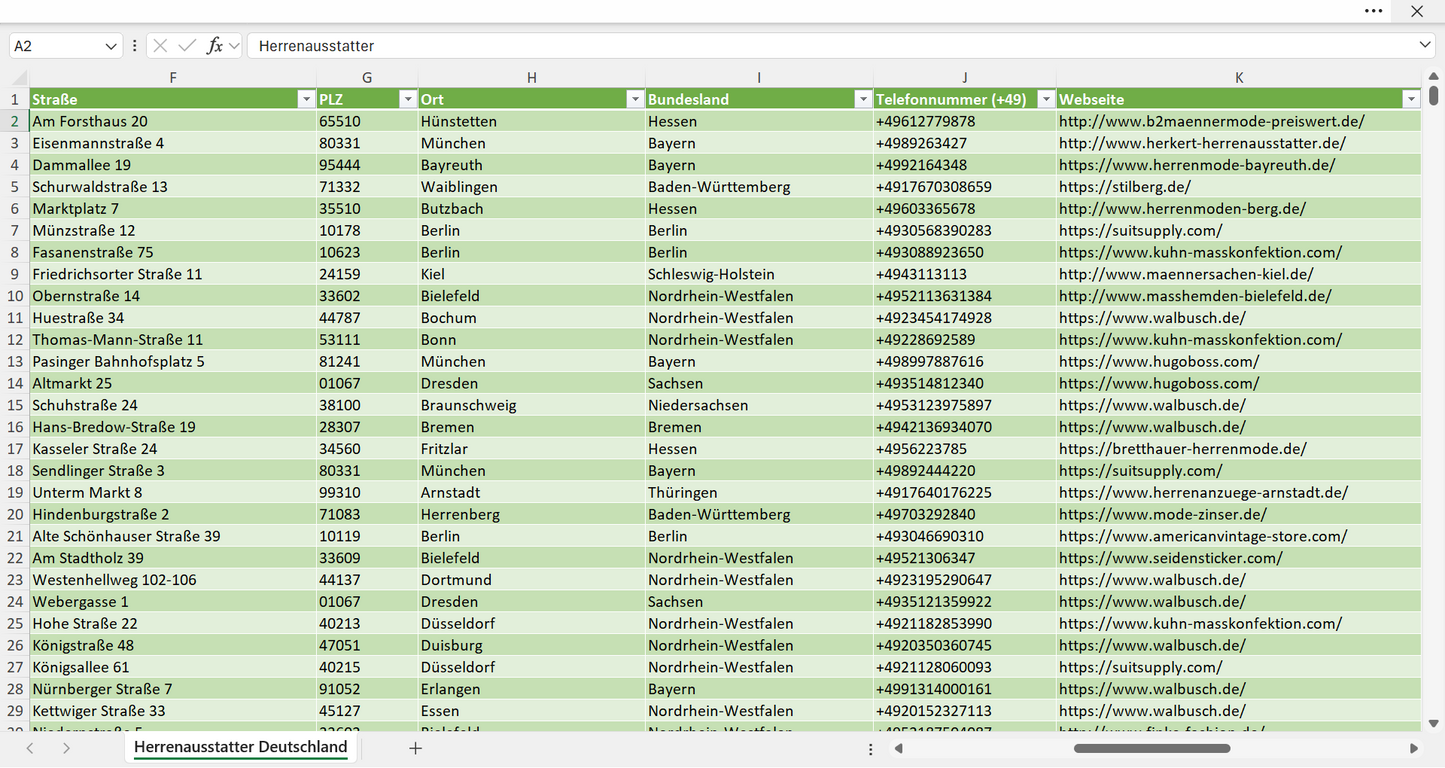Click the sheet tab bar options dots

coord(870,748)
